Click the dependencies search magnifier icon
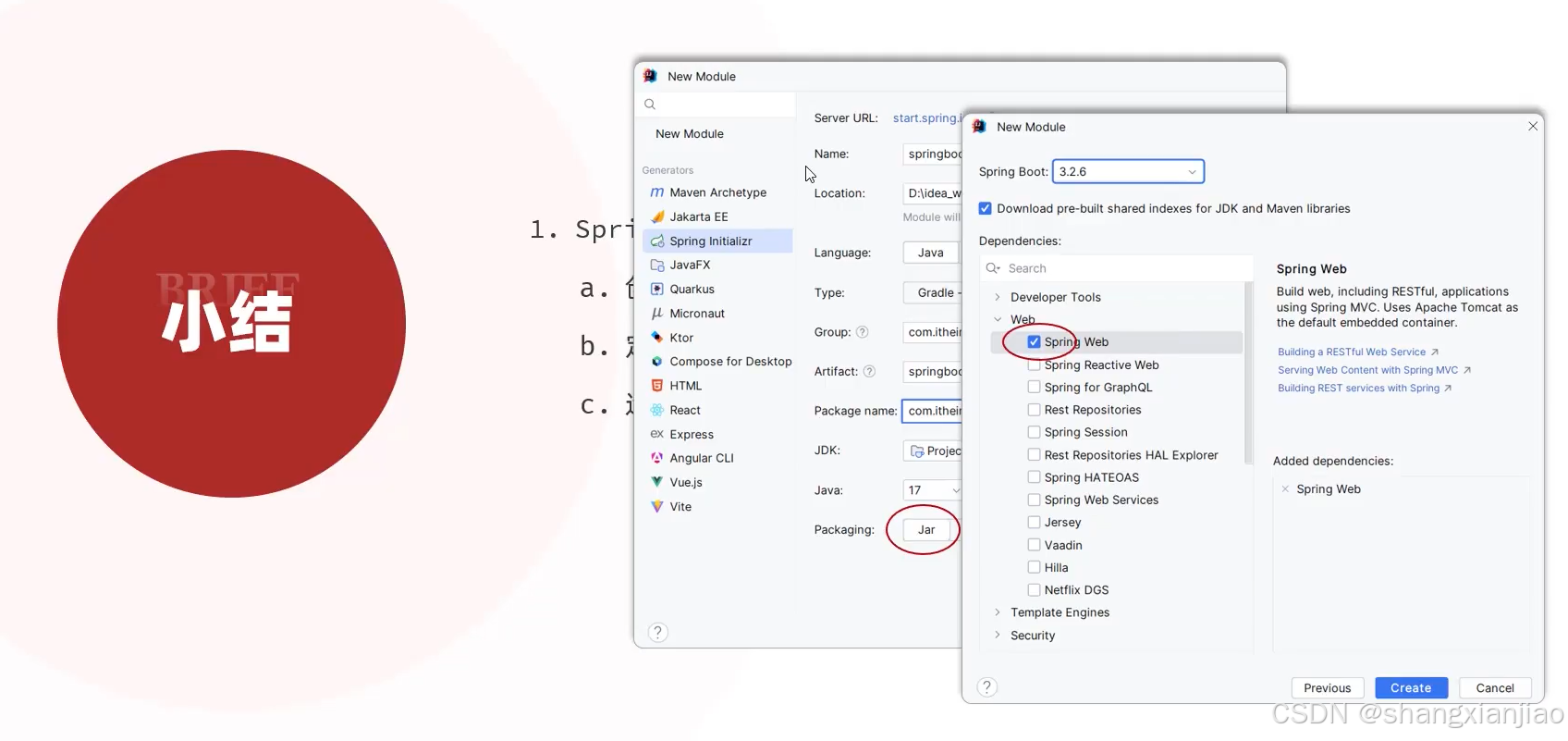The image size is (1568, 741). pos(993,268)
